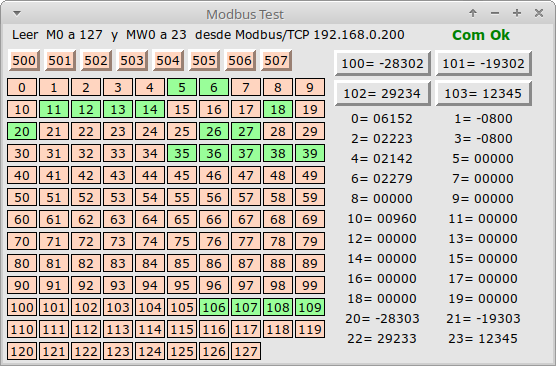Click the shade window up-arrow icon
The height and width of the screenshot is (366, 556).
(473, 13)
